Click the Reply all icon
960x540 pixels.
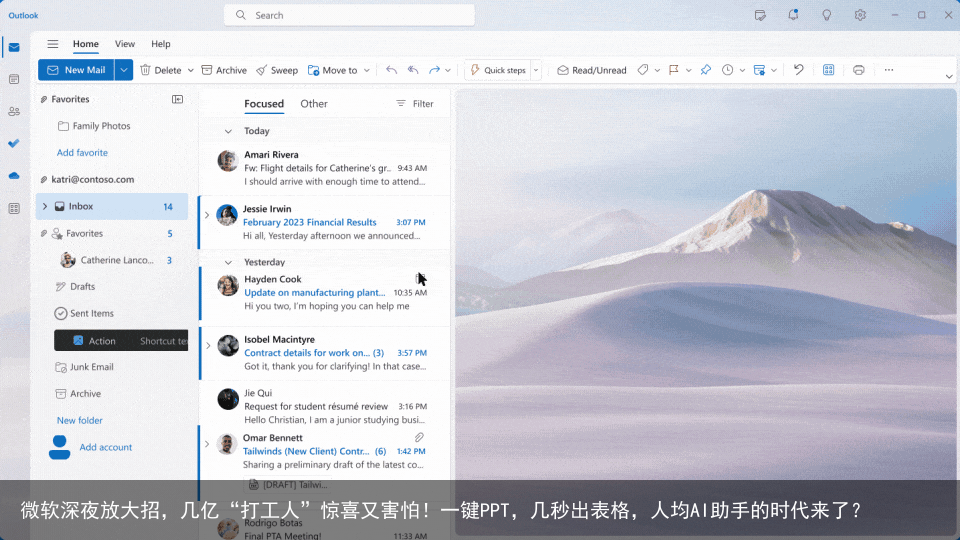pyautogui.click(x=413, y=70)
